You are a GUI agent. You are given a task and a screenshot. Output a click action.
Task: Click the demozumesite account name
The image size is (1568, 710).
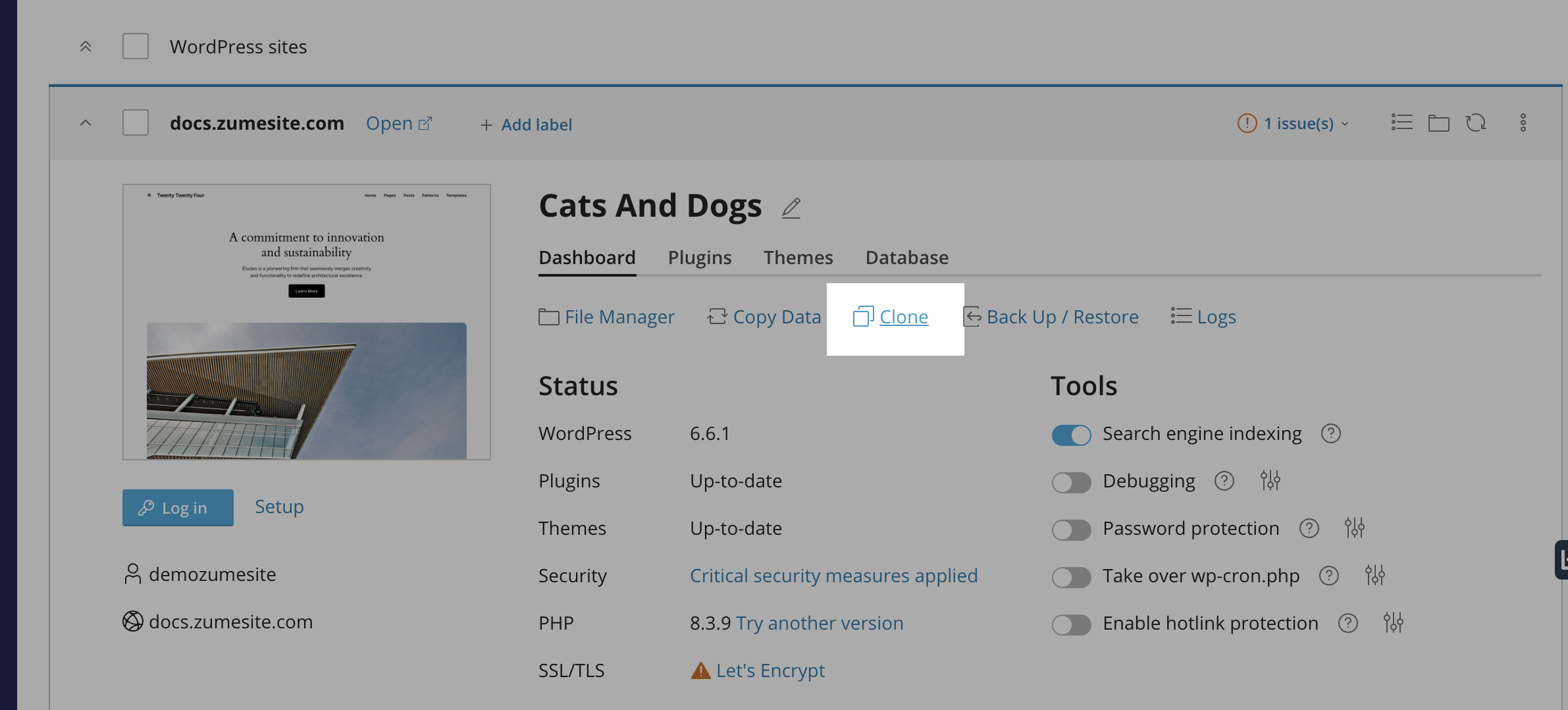(x=212, y=574)
